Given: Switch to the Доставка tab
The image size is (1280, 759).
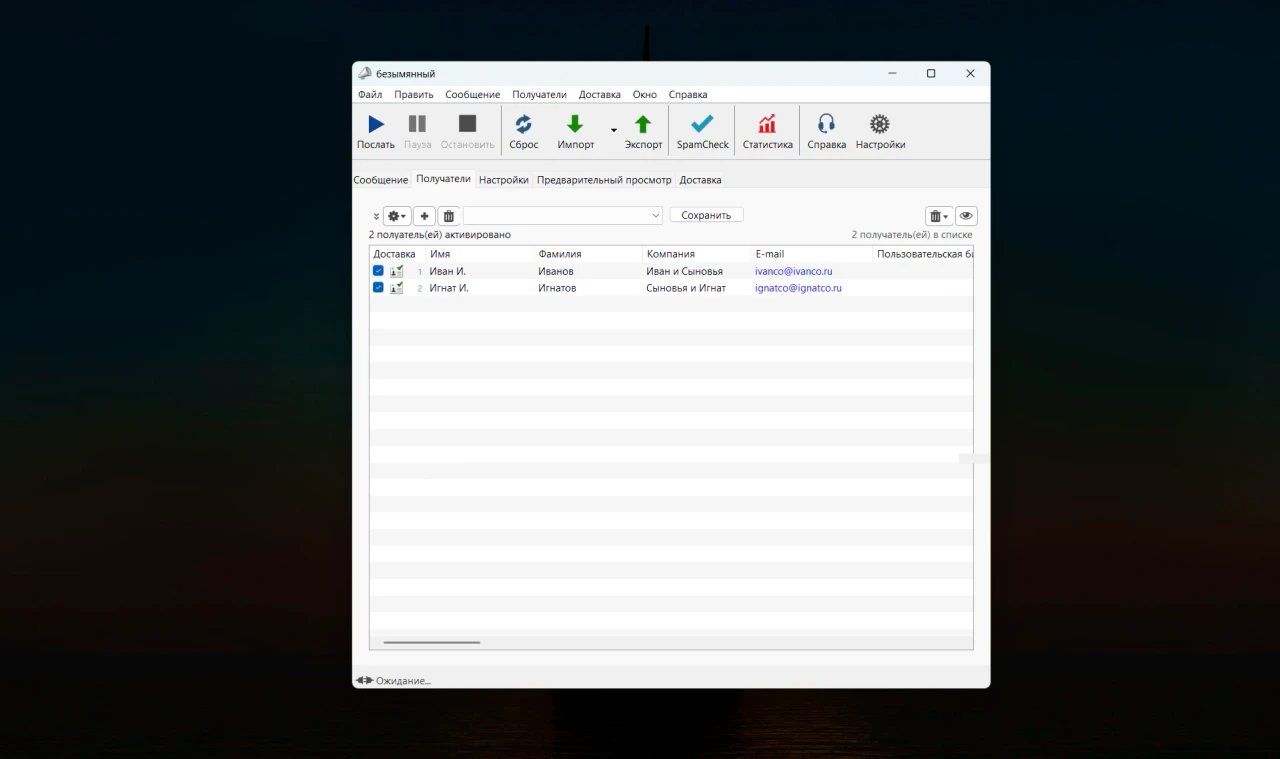Looking at the screenshot, I should [x=700, y=180].
